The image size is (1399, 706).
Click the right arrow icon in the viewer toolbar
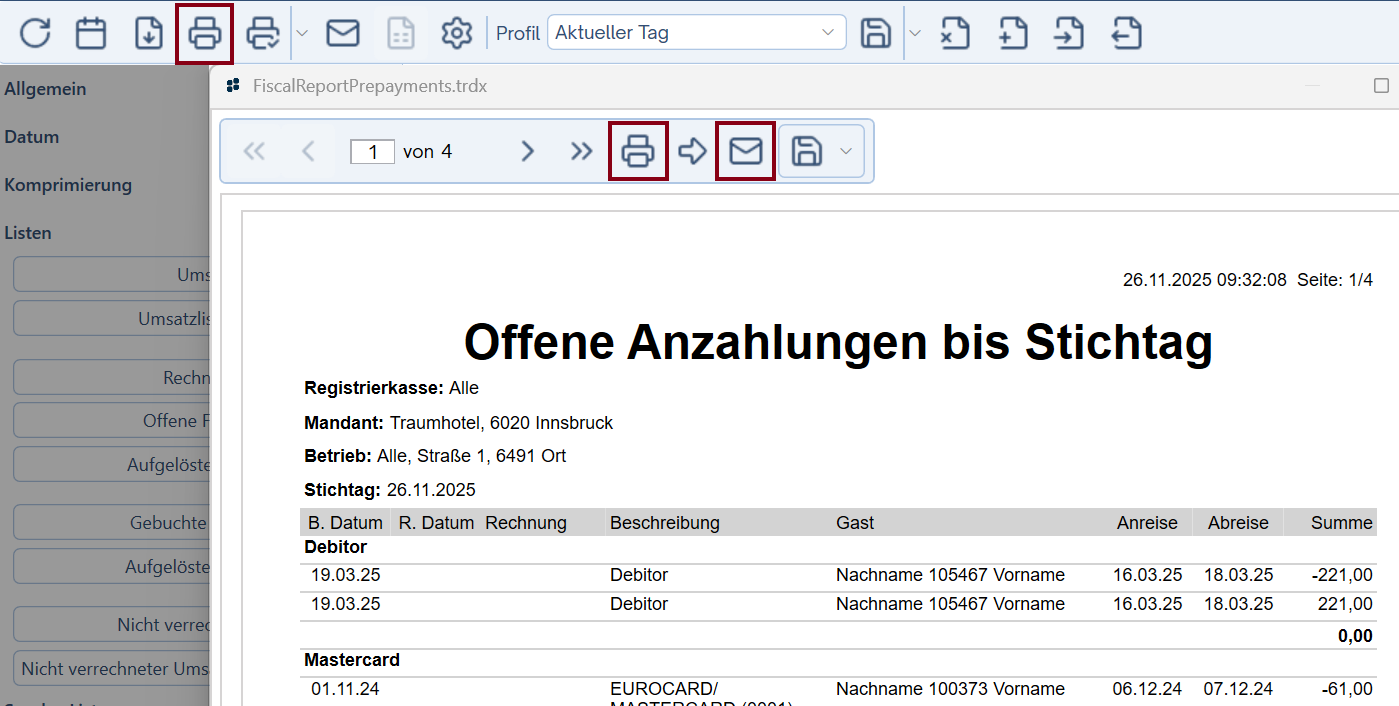tap(692, 151)
